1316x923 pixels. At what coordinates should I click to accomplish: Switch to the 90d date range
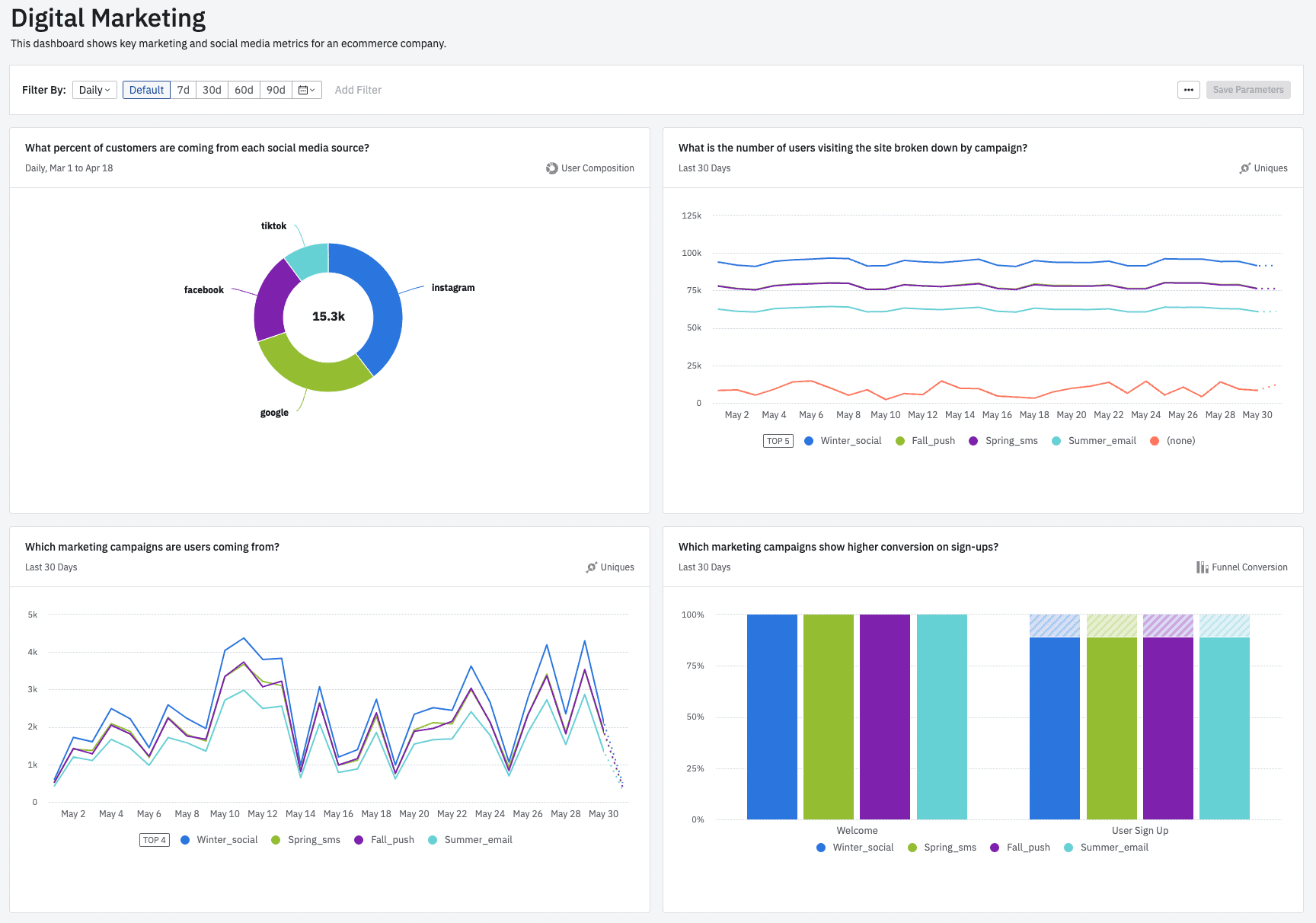(276, 90)
